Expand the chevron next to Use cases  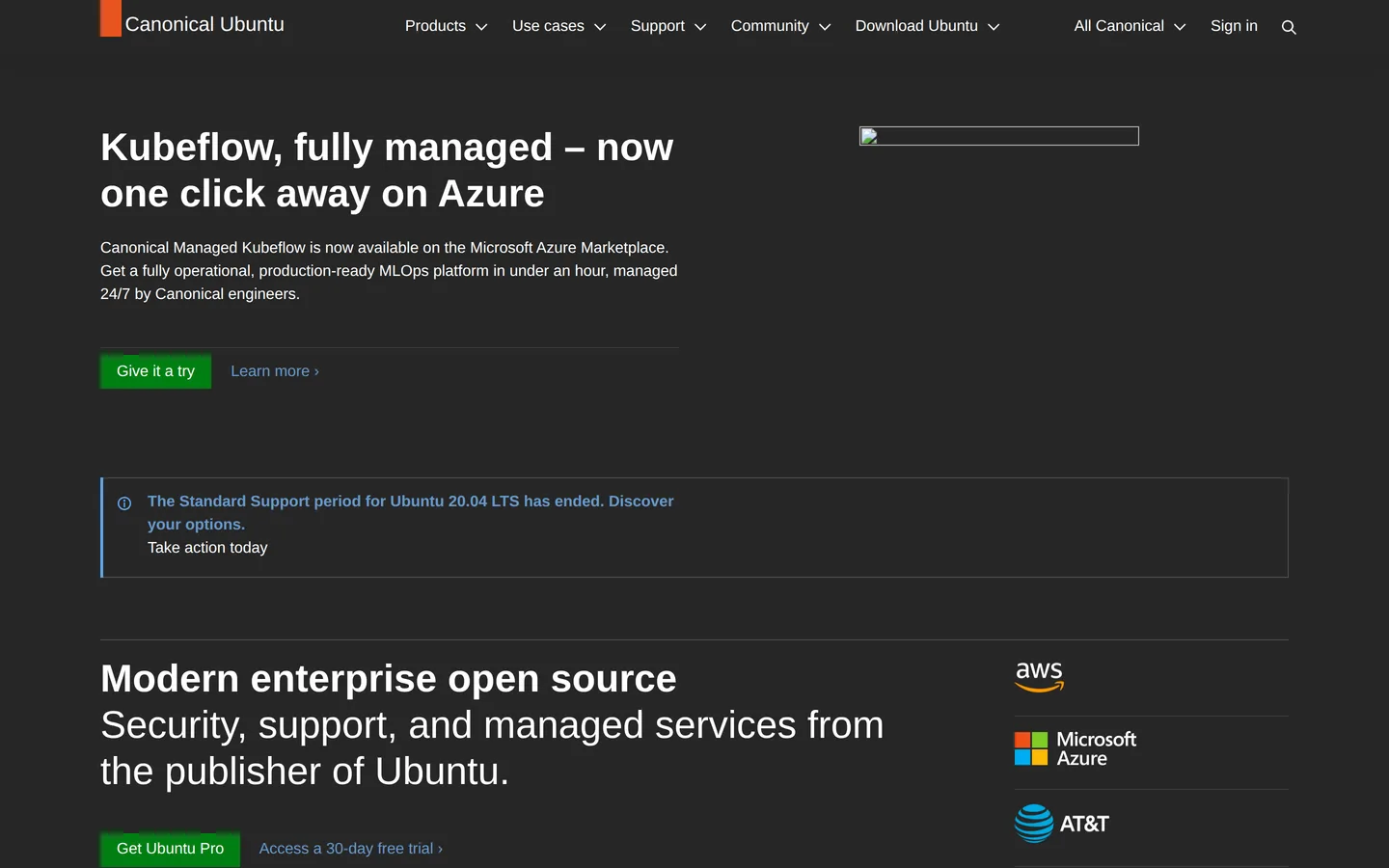600,27
